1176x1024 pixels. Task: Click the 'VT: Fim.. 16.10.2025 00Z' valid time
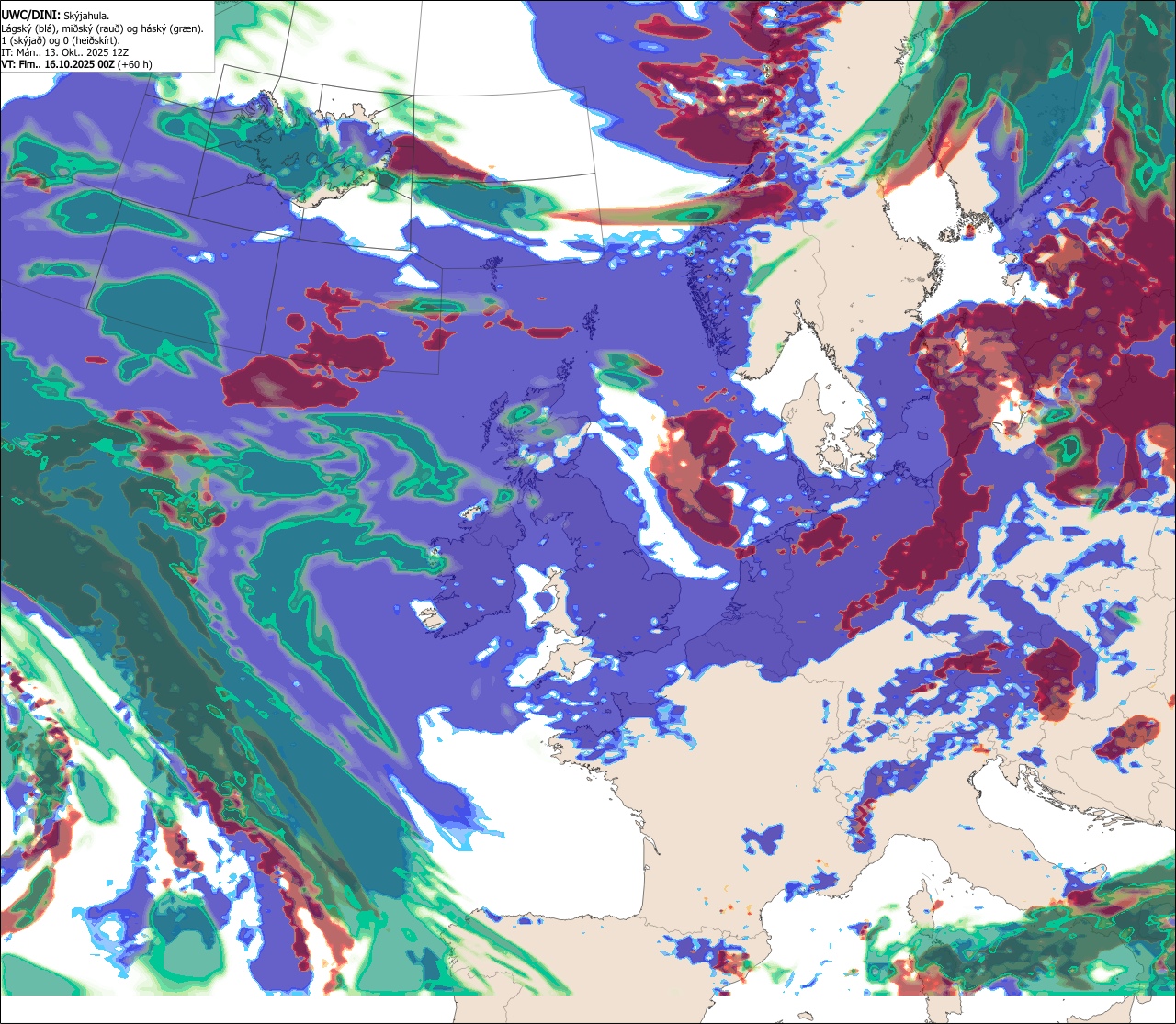(58, 65)
